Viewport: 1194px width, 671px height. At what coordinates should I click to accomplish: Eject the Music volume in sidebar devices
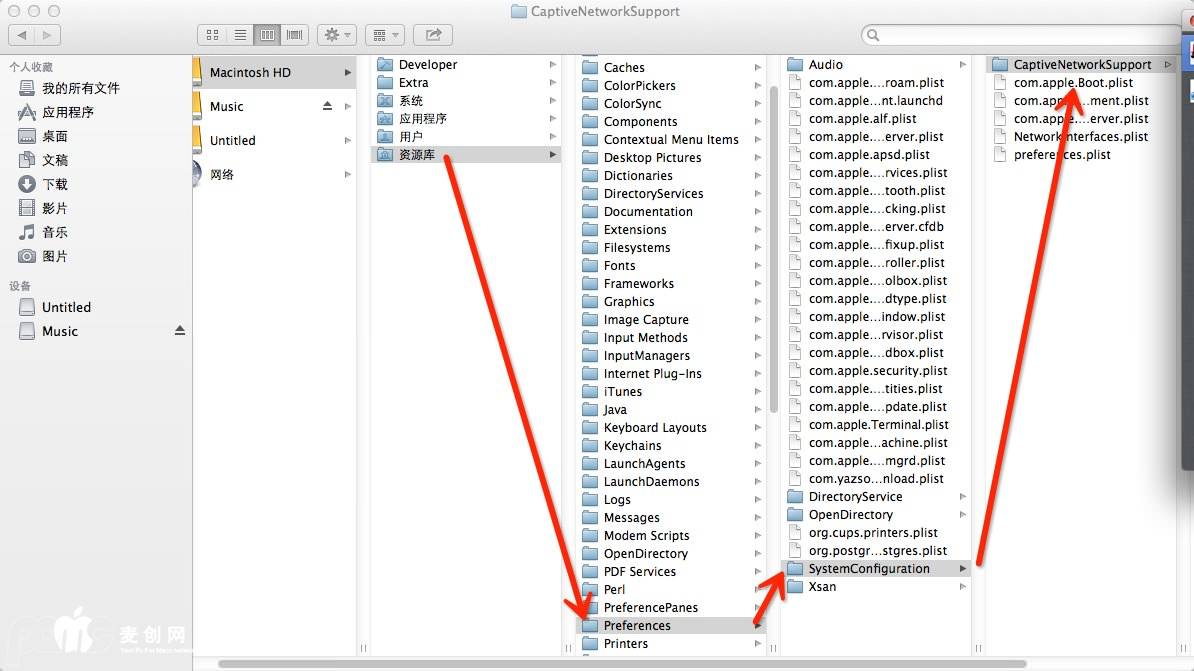point(180,331)
